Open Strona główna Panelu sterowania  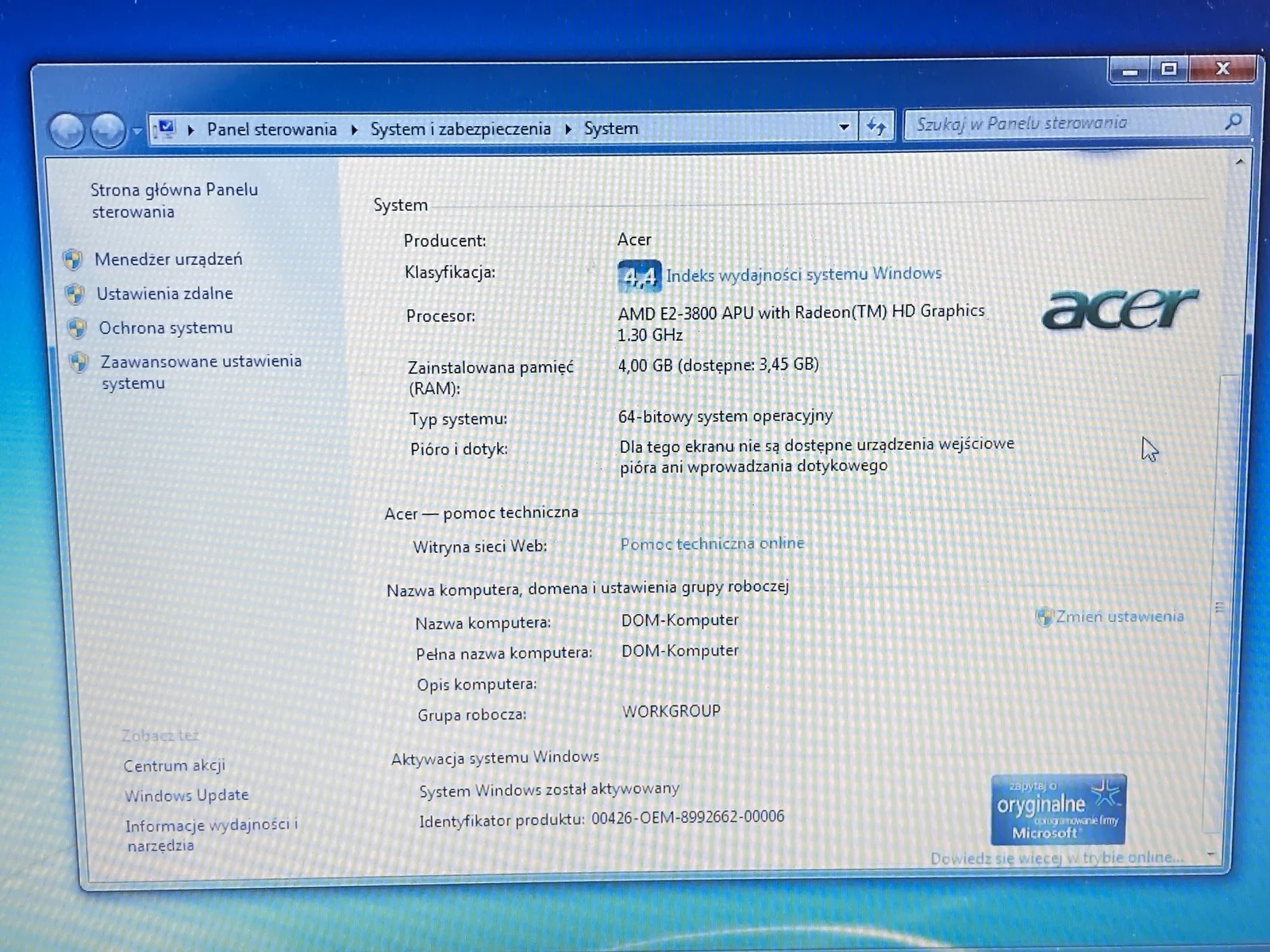coord(174,201)
